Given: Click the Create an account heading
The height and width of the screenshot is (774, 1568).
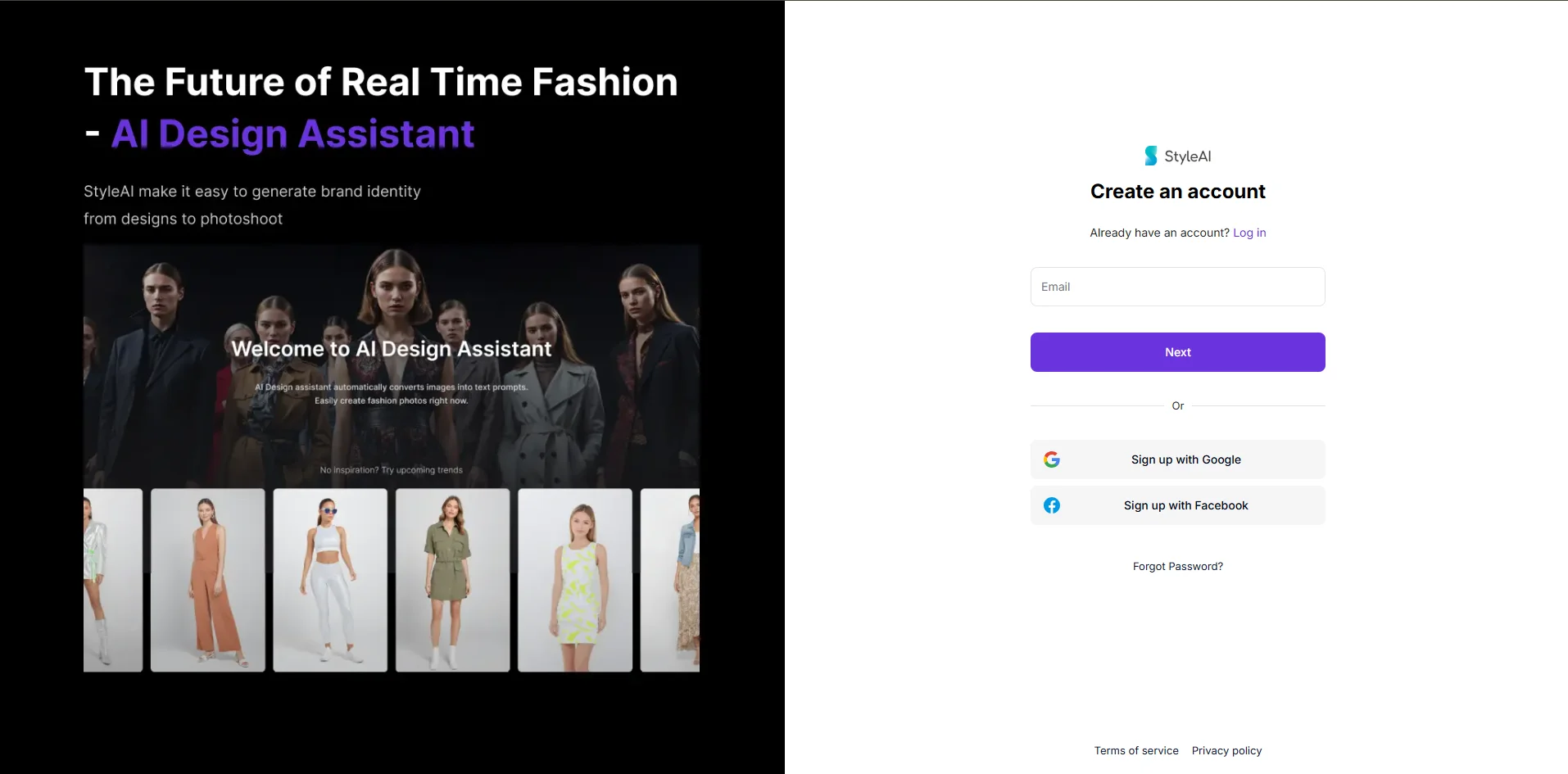Looking at the screenshot, I should point(1177,191).
